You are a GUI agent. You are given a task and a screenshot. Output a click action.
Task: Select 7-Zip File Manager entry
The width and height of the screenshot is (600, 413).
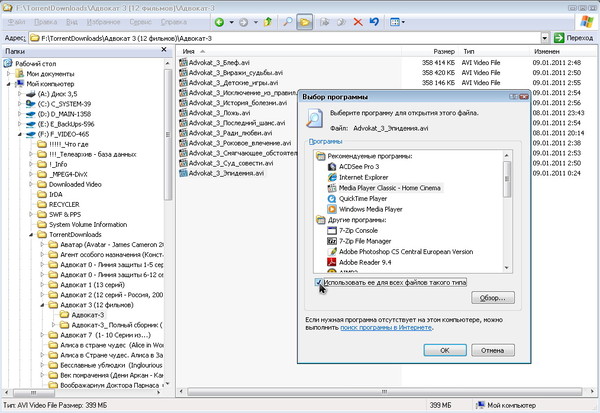coord(365,241)
